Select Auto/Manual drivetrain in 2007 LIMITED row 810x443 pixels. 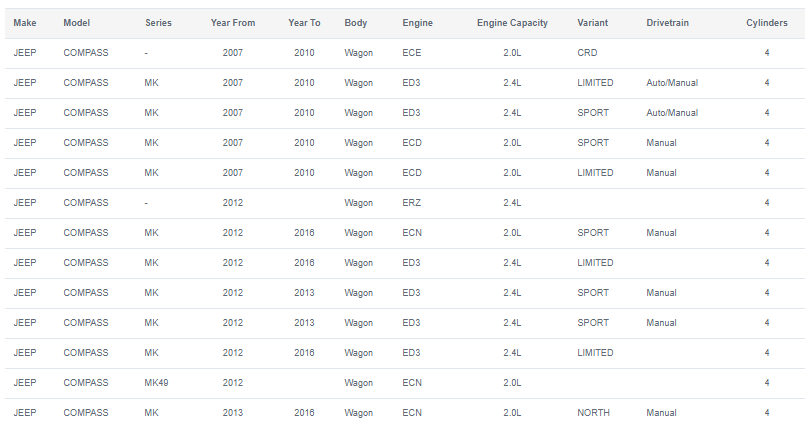point(672,83)
